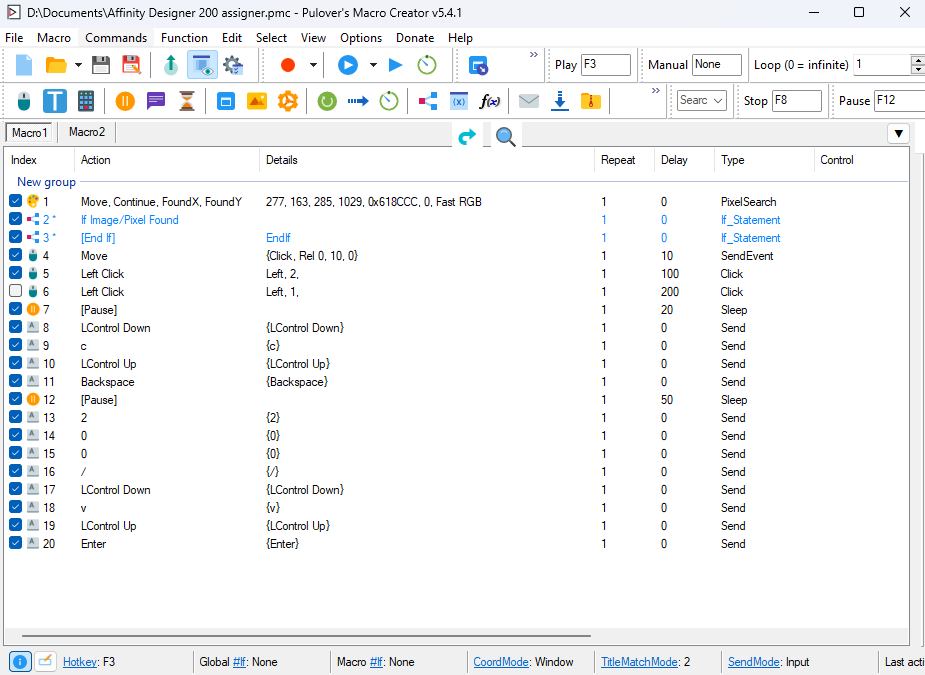925x675 pixels.
Task: Expand the Record button dropdown arrow
Action: point(313,65)
